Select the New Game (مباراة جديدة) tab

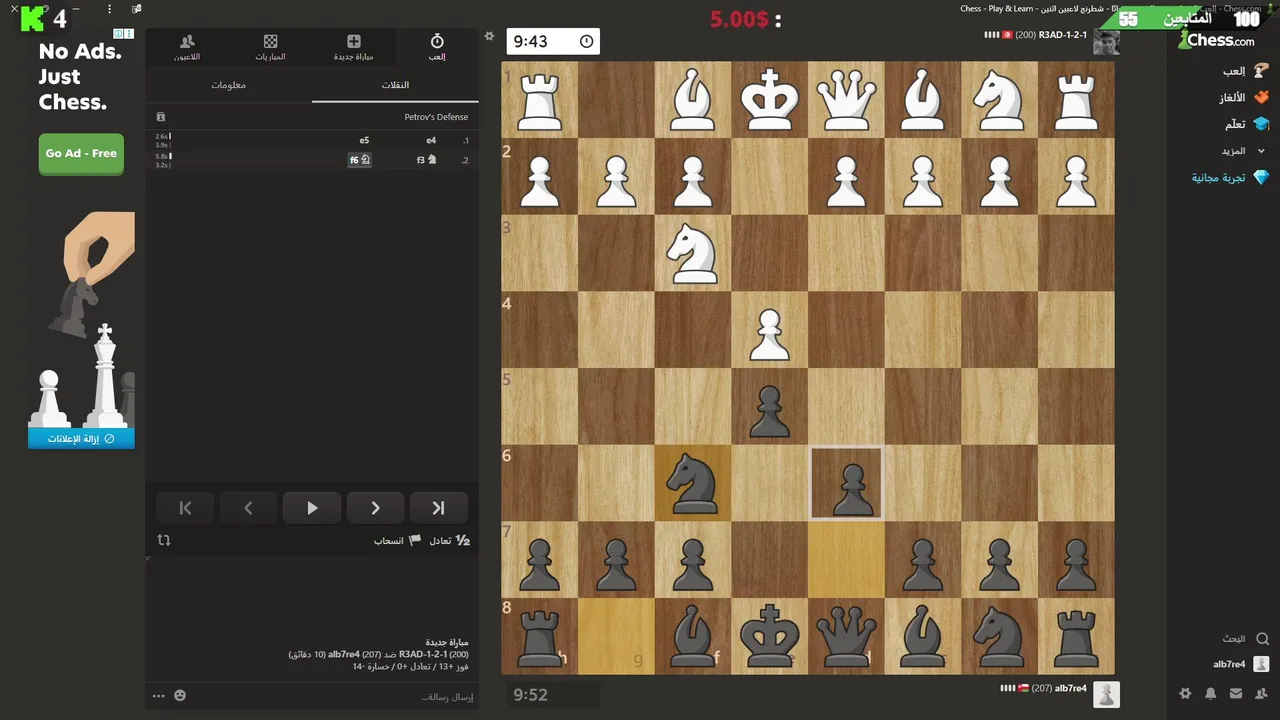(x=354, y=47)
